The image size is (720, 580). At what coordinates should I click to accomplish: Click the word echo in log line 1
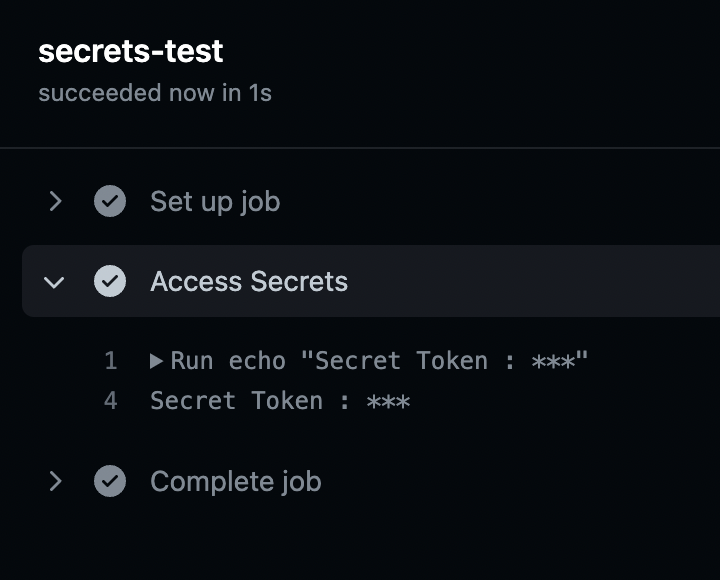(x=257, y=361)
